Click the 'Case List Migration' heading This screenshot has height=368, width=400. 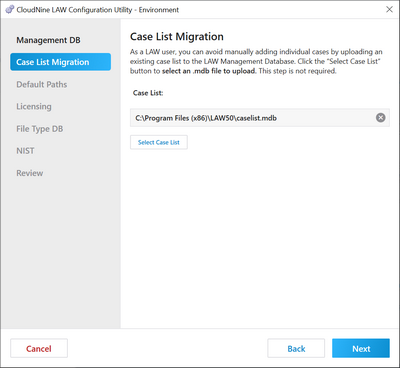(177, 37)
